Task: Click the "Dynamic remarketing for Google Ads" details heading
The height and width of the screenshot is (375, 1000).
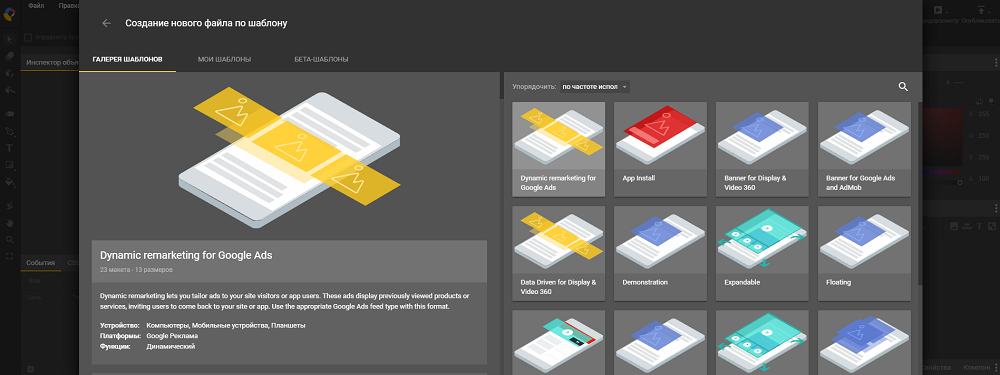Action: click(x=186, y=255)
